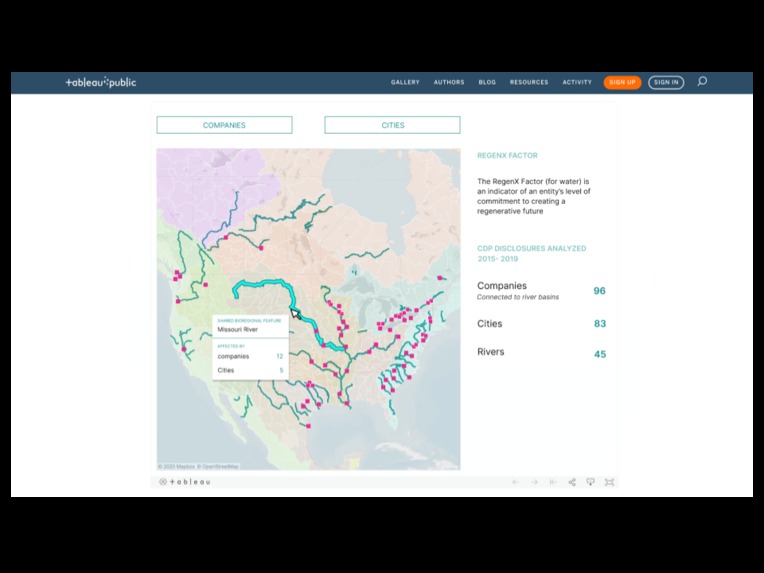
Task: Click the download icon
Action: 591,482
